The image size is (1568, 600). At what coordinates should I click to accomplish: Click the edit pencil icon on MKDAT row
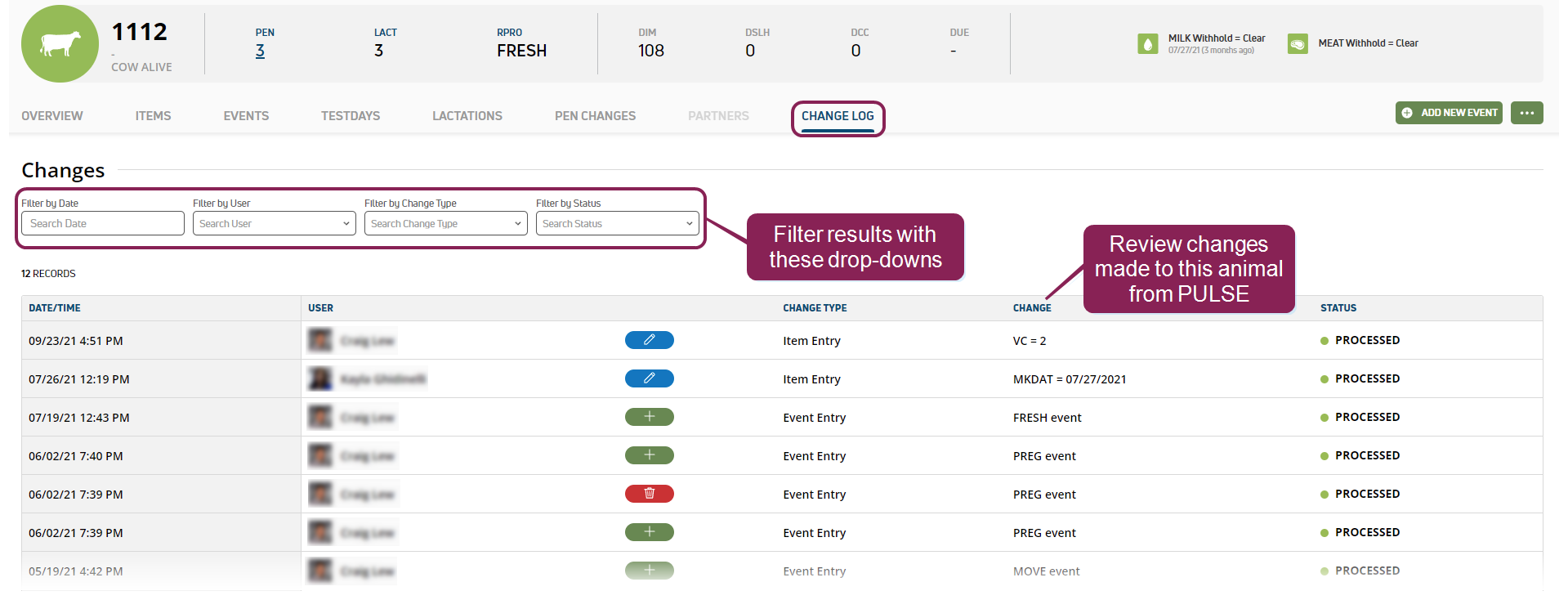point(649,378)
